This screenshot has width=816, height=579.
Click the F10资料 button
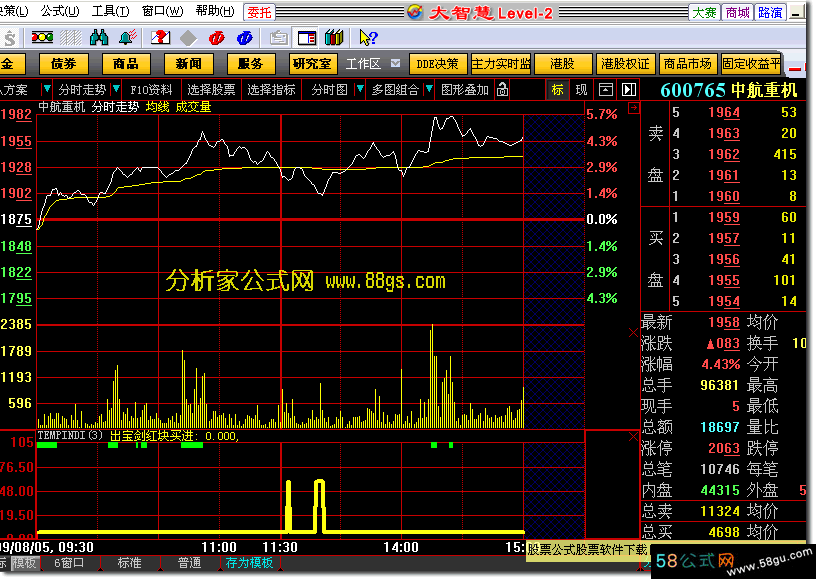(x=151, y=89)
